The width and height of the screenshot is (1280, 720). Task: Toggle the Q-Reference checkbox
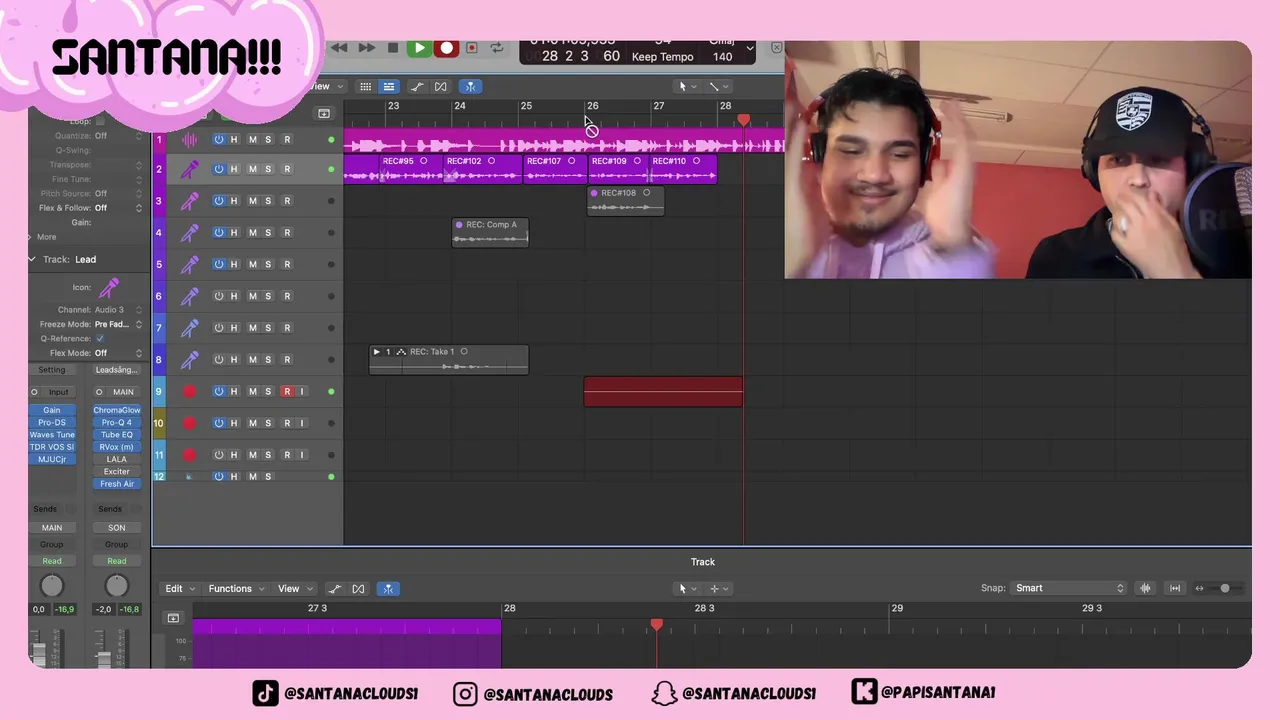pos(100,338)
